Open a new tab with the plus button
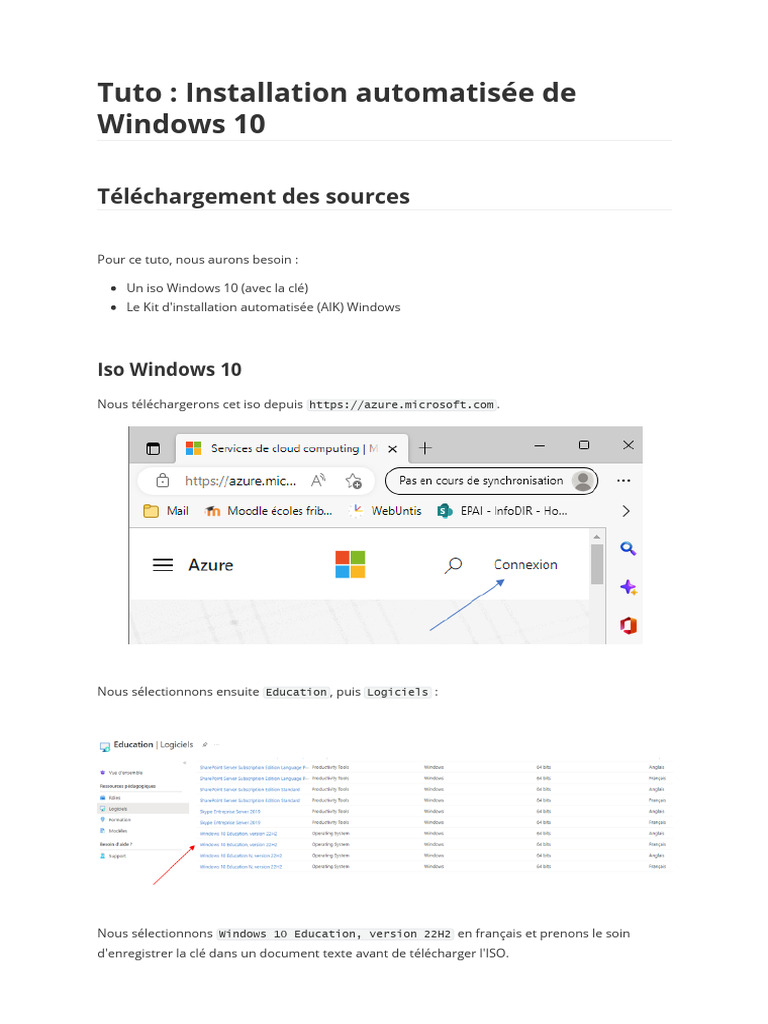The width and height of the screenshot is (768, 1024). tap(425, 448)
